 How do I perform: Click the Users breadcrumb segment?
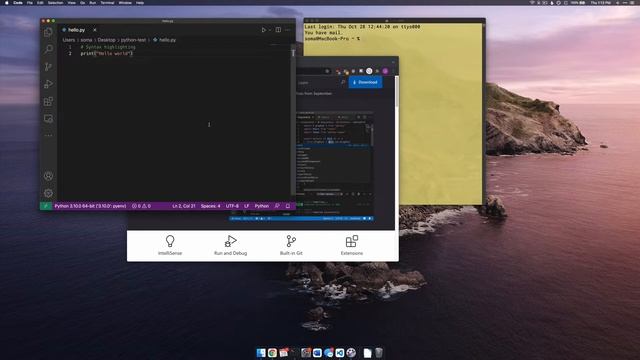pyautogui.click(x=69, y=40)
